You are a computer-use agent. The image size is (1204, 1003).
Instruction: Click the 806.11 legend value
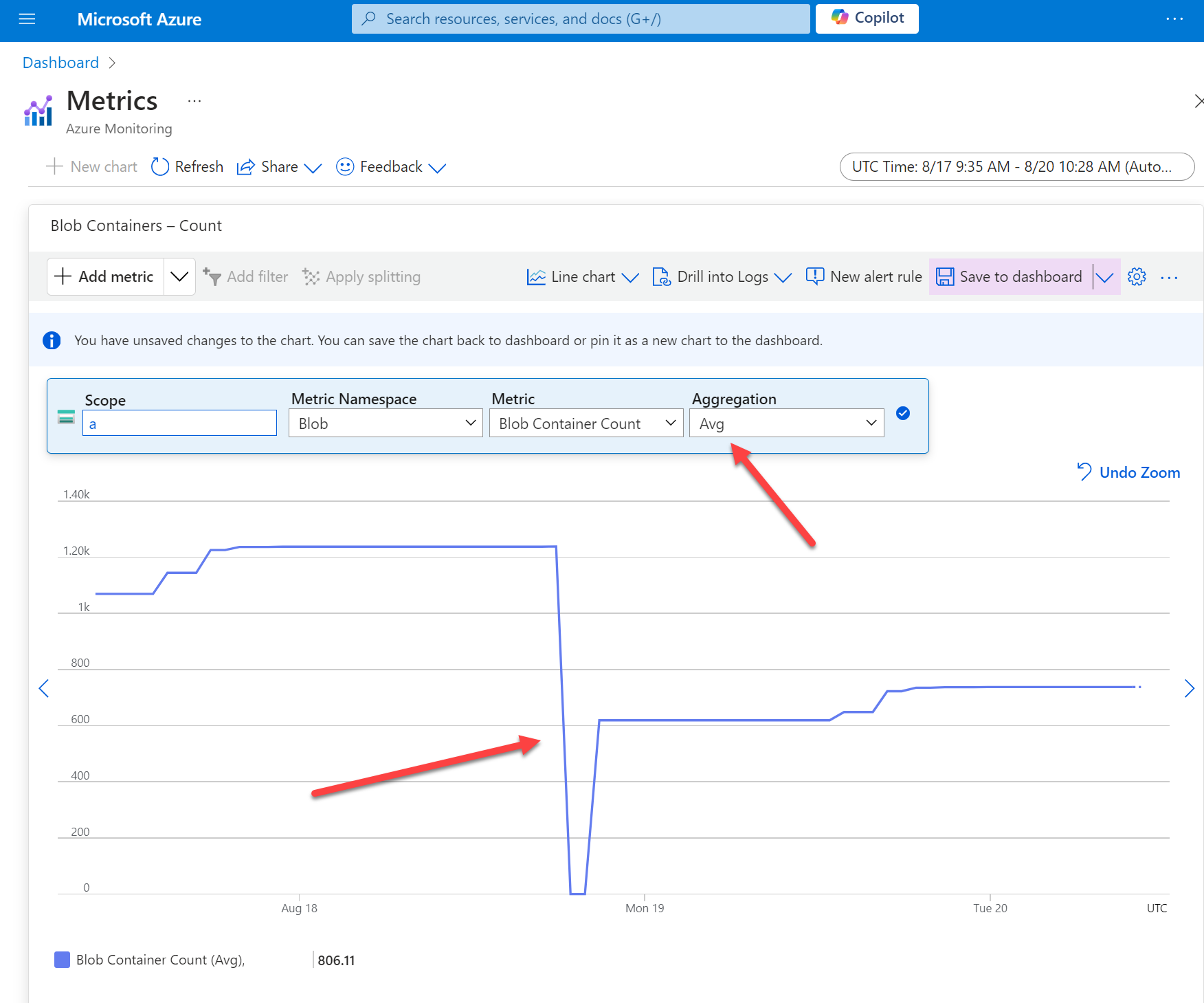[x=336, y=960]
